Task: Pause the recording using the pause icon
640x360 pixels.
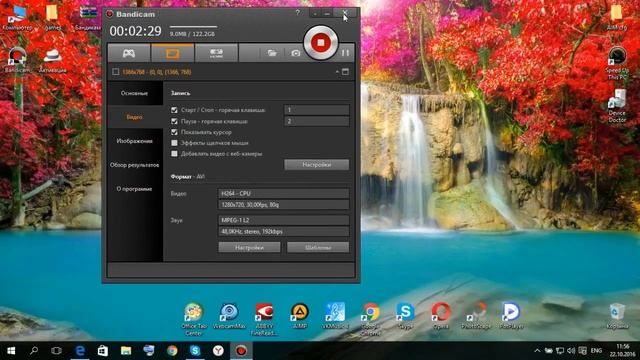Action: tap(345, 53)
